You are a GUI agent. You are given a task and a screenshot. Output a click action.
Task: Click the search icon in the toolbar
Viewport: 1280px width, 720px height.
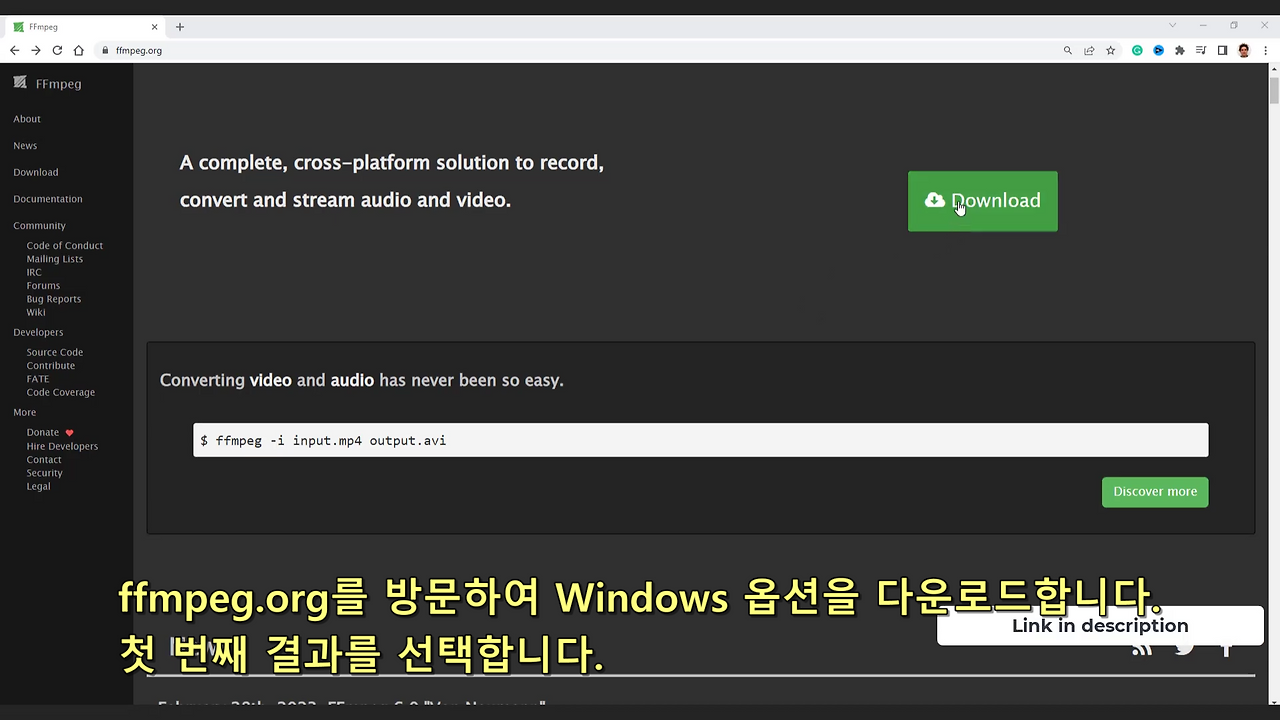click(1067, 50)
